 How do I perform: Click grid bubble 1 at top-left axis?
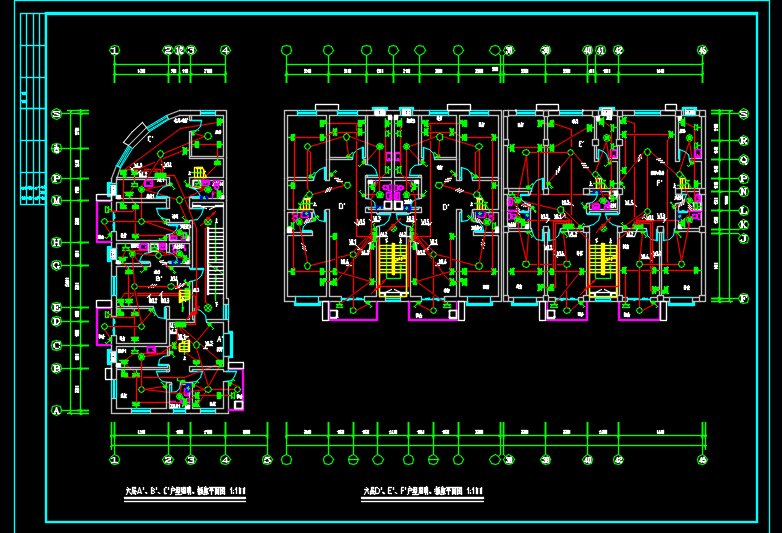(115, 50)
